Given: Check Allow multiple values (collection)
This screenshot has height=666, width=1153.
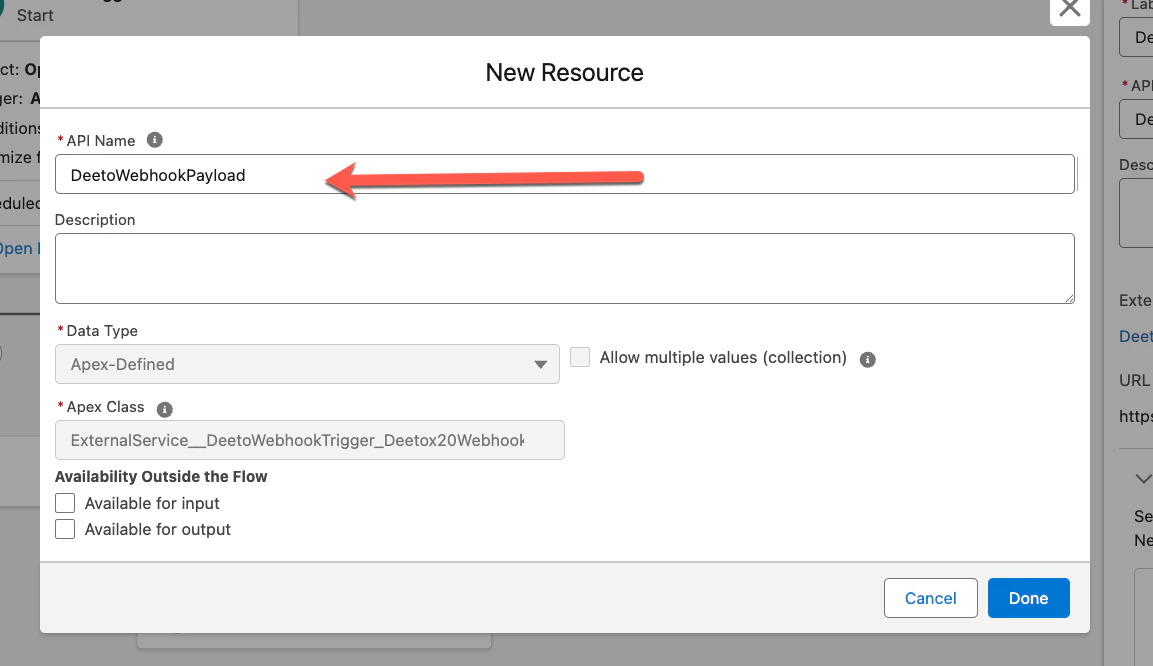Looking at the screenshot, I should (580, 357).
